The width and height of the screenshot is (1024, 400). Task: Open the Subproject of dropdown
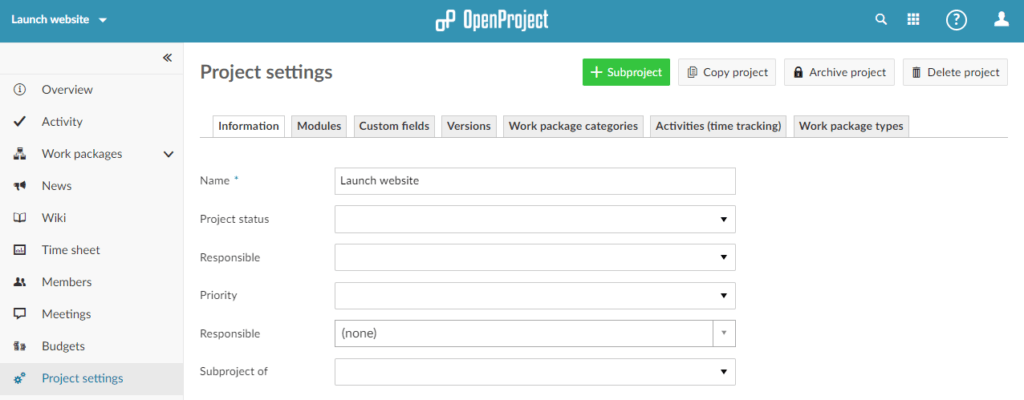point(535,371)
